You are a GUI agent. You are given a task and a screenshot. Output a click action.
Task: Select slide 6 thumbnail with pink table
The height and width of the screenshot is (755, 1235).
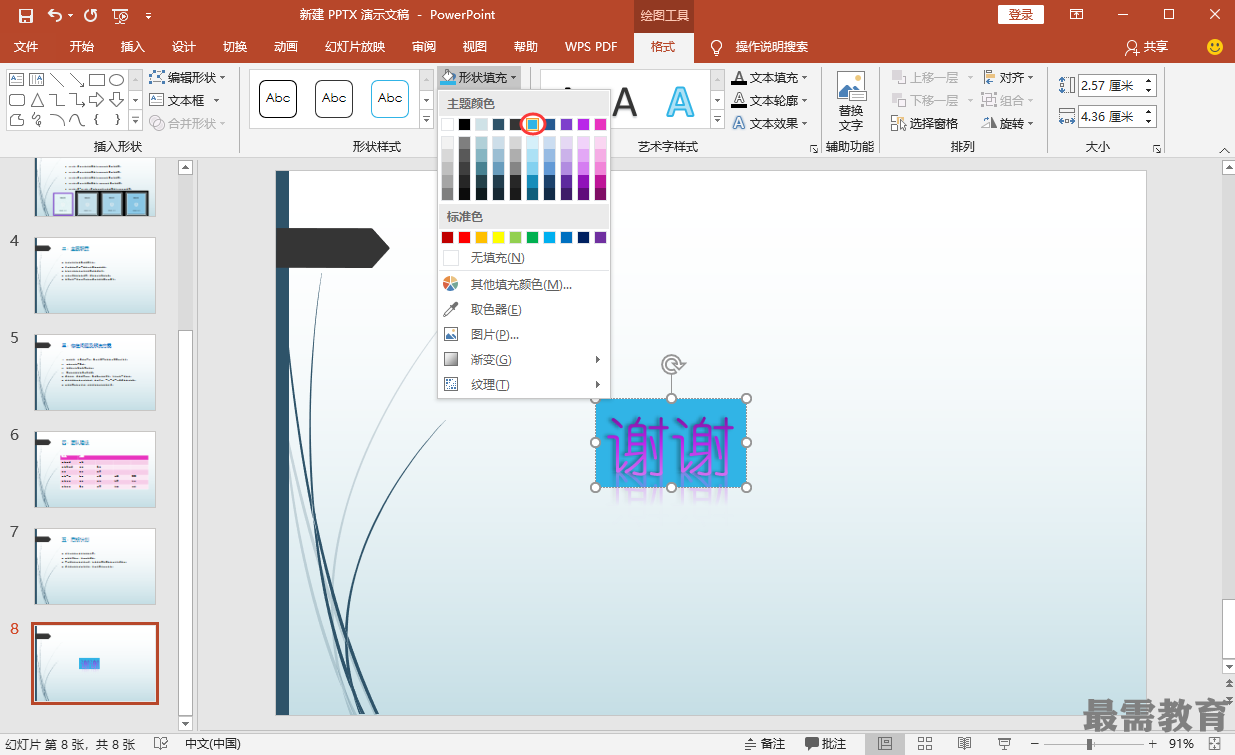(x=95, y=469)
